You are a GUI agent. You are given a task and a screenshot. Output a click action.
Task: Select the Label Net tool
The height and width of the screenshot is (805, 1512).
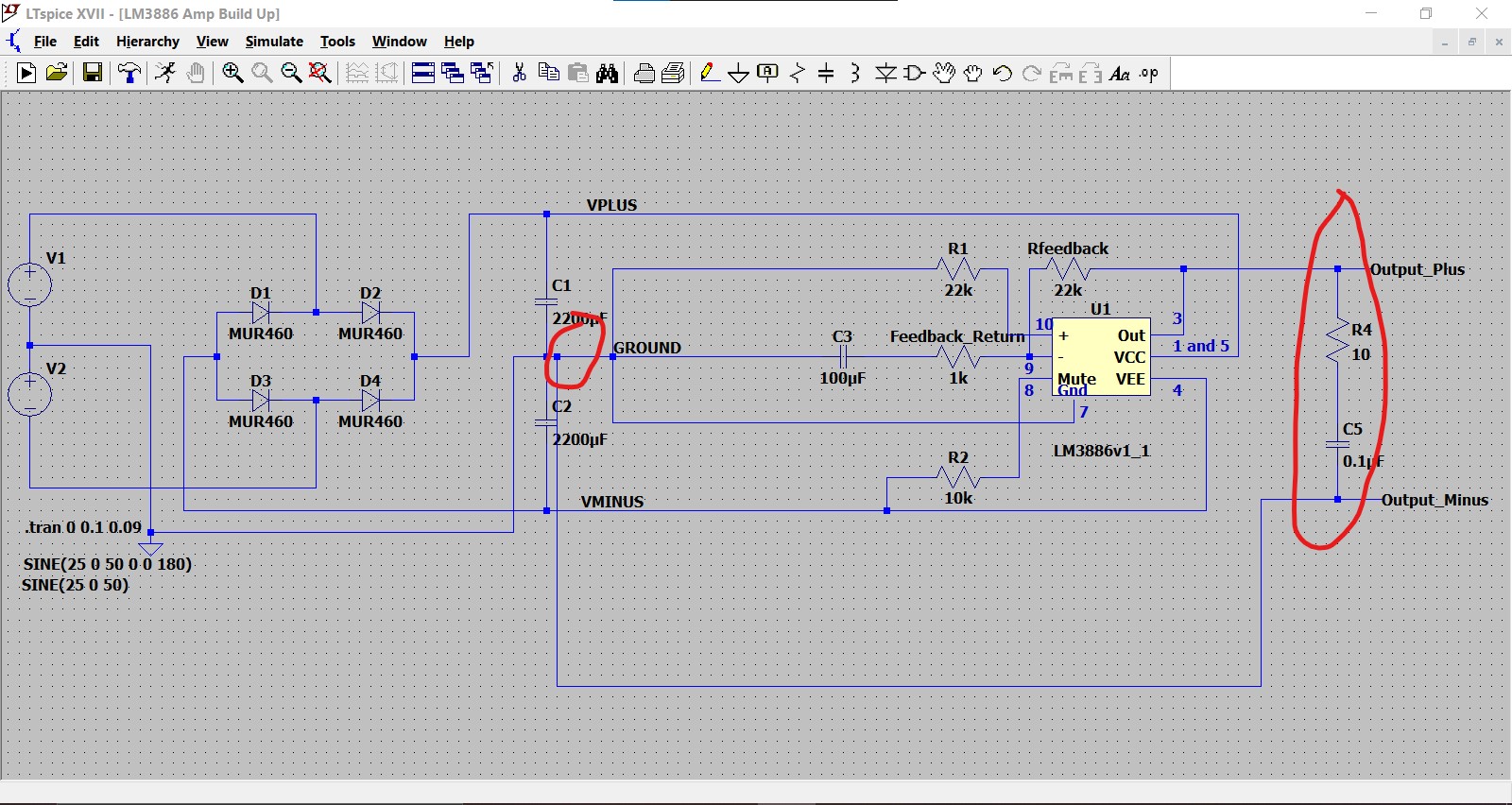click(x=768, y=73)
